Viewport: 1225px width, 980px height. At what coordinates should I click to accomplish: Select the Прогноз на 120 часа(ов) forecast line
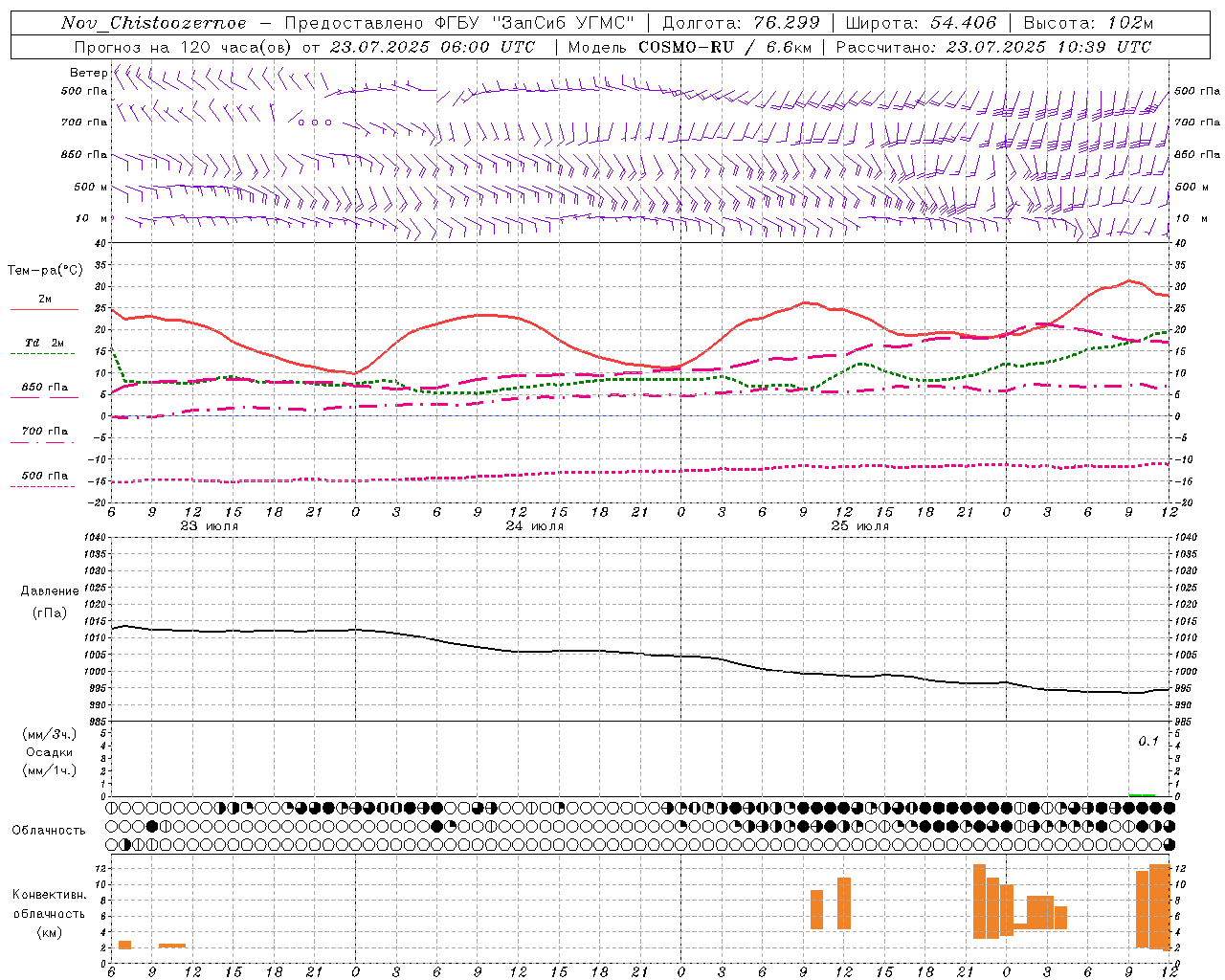(x=304, y=47)
